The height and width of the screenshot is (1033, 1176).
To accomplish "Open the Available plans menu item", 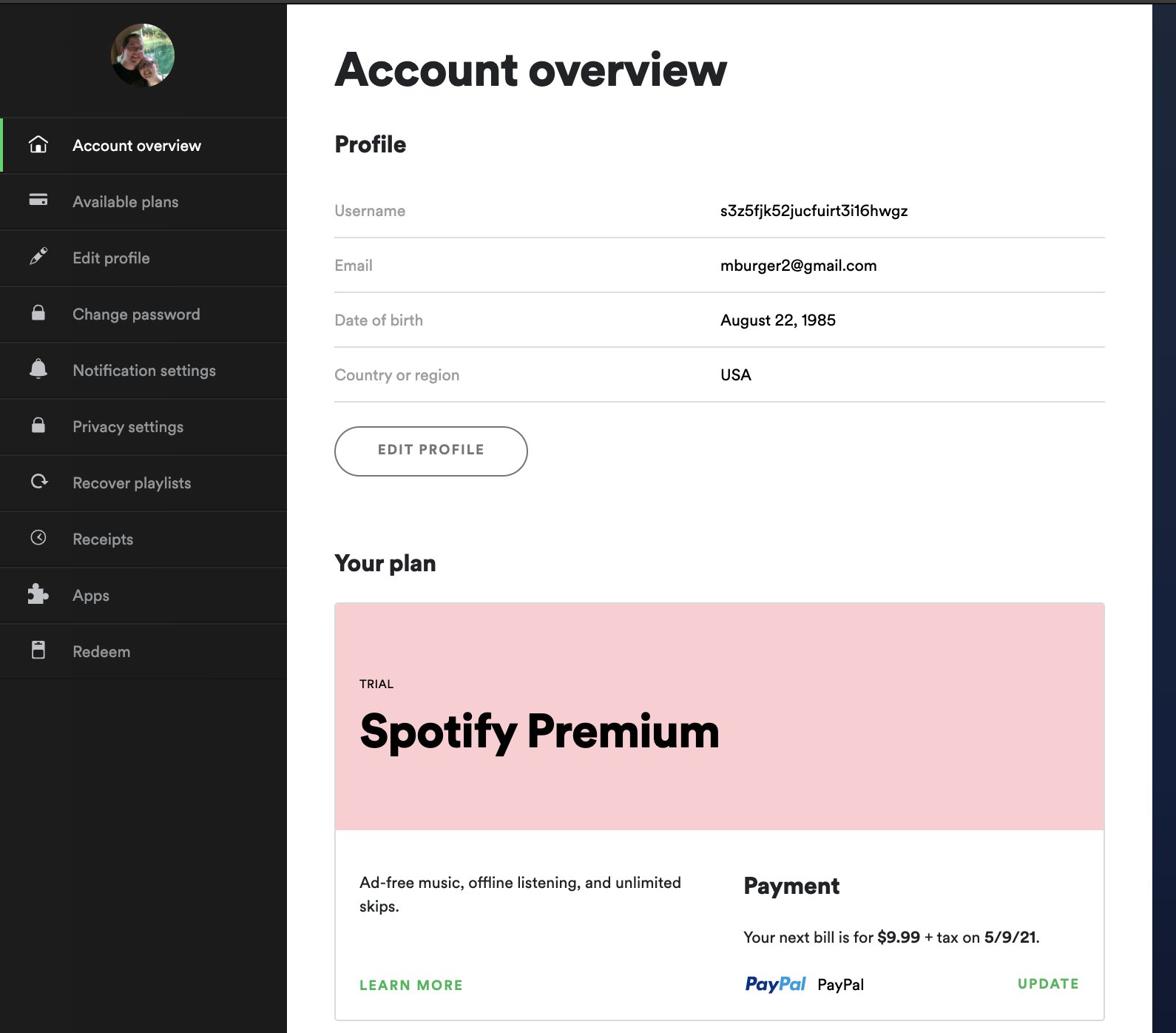I will coord(125,202).
